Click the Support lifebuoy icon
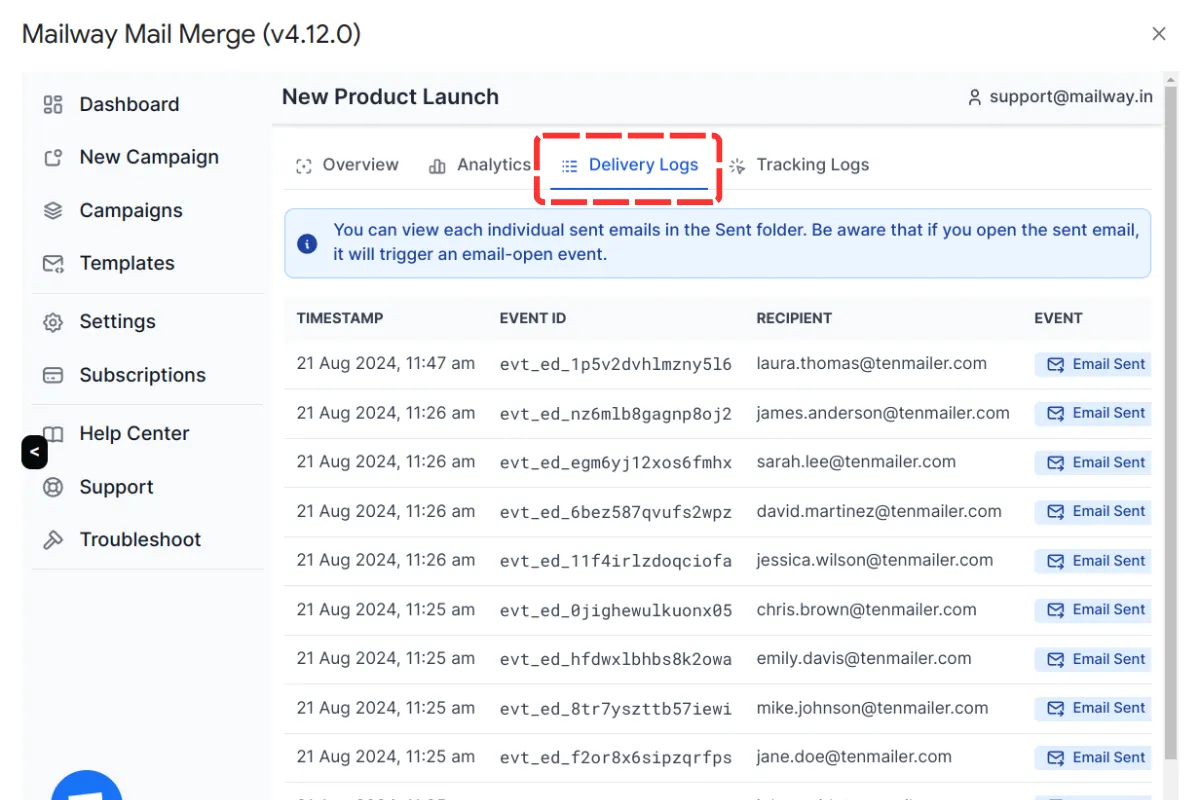Screen dimensions: 1200x800 53,488
